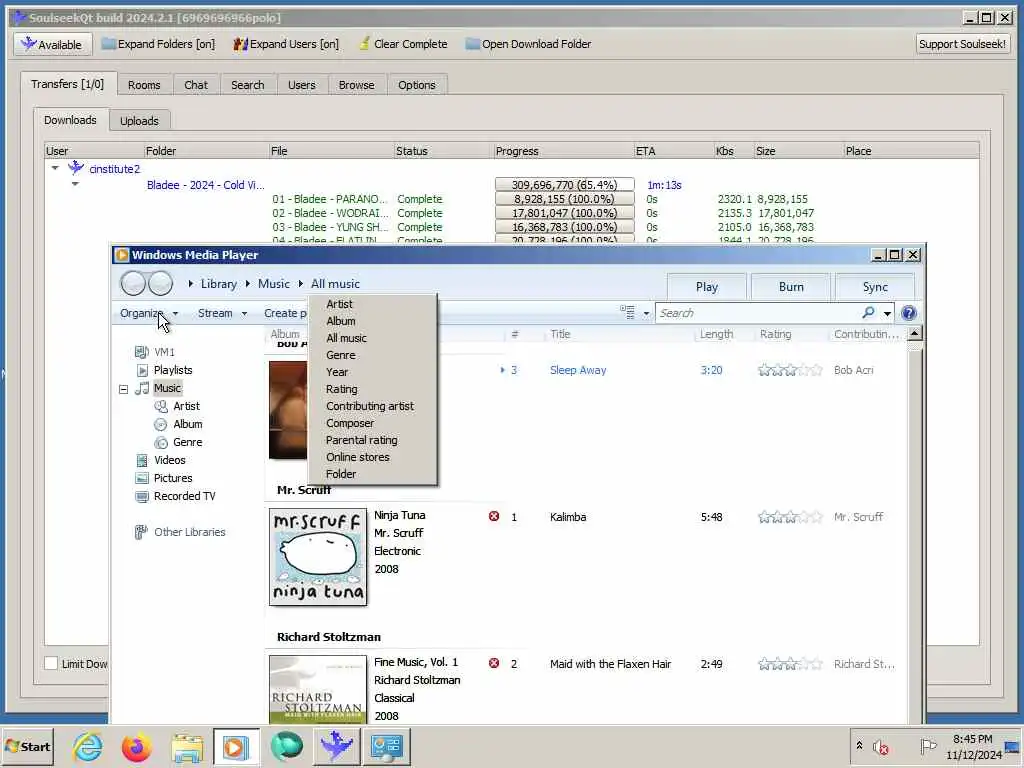Click Expand Folders [on] toolbar button

click(159, 44)
